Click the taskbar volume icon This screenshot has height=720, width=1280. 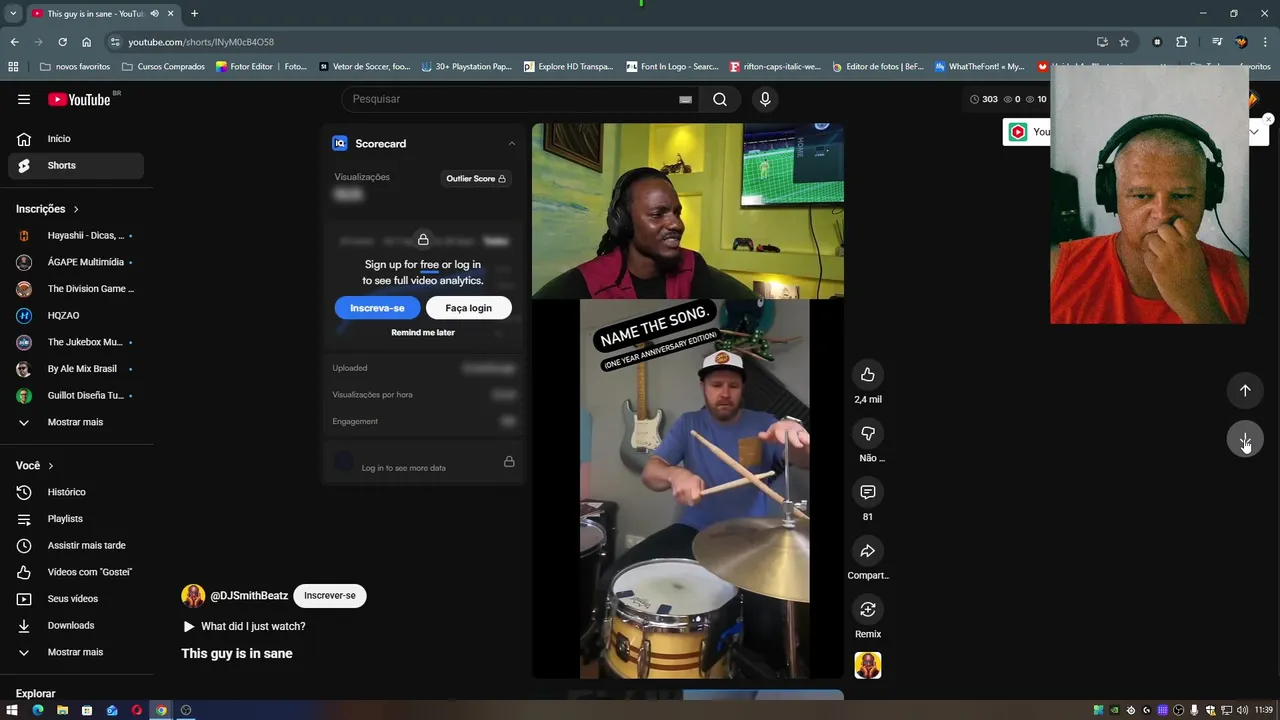coord(1242,710)
